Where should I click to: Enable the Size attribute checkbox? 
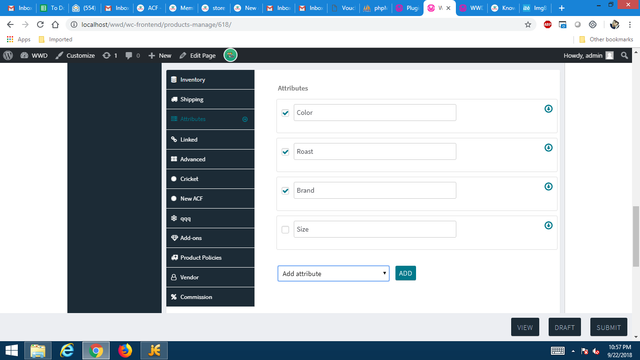[285, 229]
